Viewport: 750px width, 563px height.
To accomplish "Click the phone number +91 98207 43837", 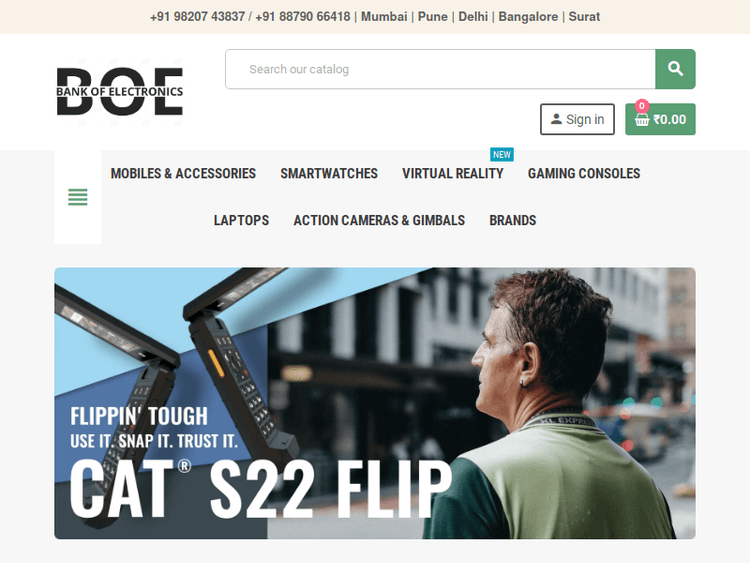I will click(198, 17).
